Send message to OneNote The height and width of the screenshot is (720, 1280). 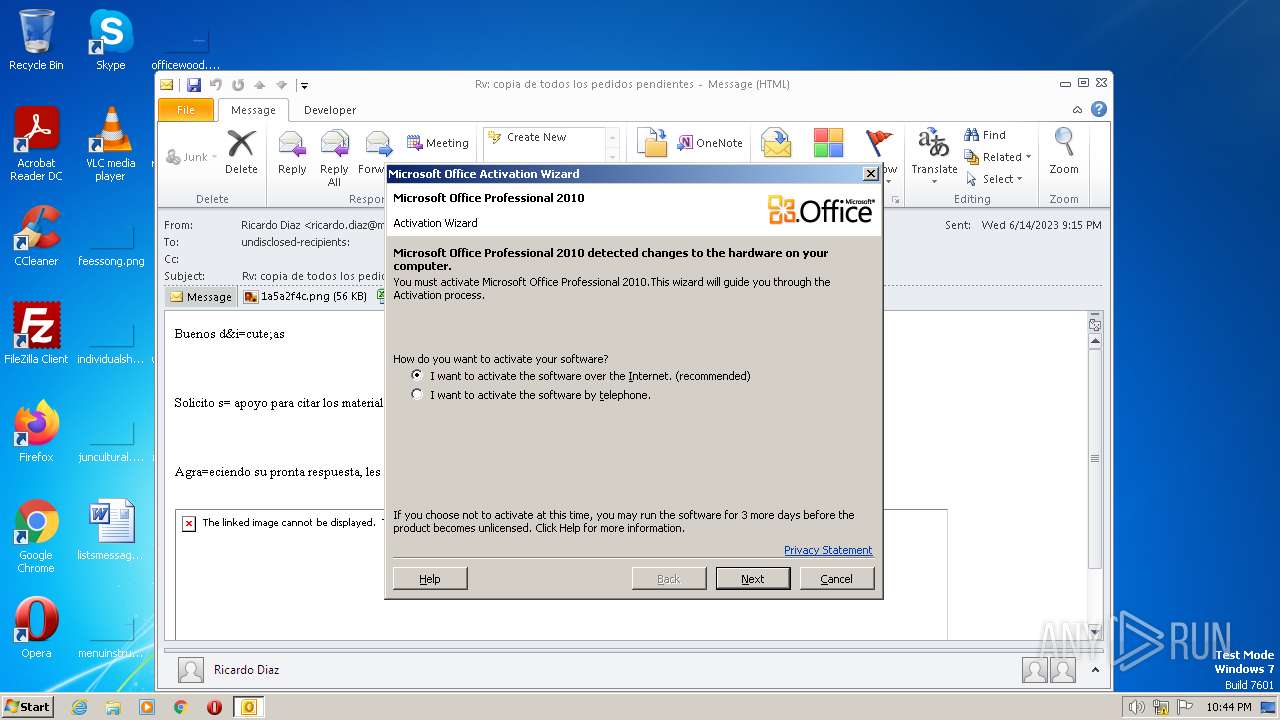click(x=710, y=143)
